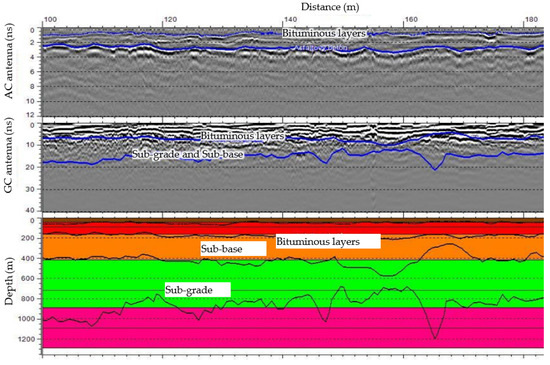Screen dimensions: 550x365
Task: Pick the red top layer band
Action: click(x=293, y=228)
